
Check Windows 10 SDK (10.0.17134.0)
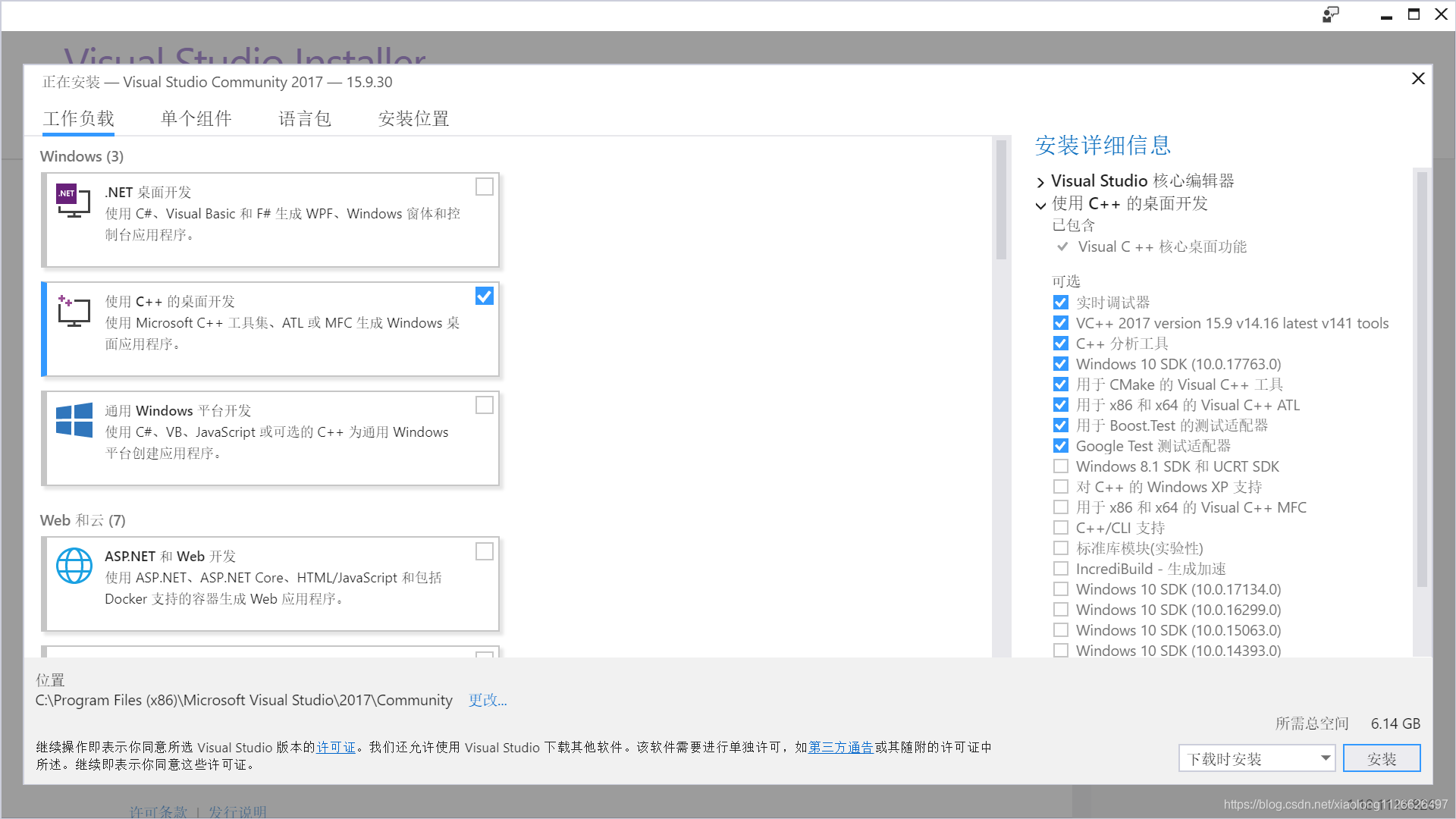[1061, 589]
